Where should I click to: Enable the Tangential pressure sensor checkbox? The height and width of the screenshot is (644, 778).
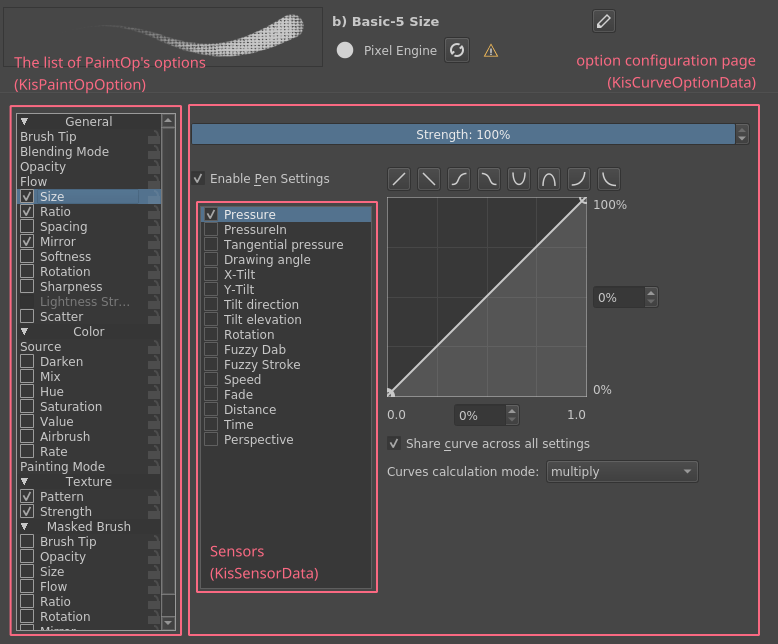pyautogui.click(x=211, y=244)
